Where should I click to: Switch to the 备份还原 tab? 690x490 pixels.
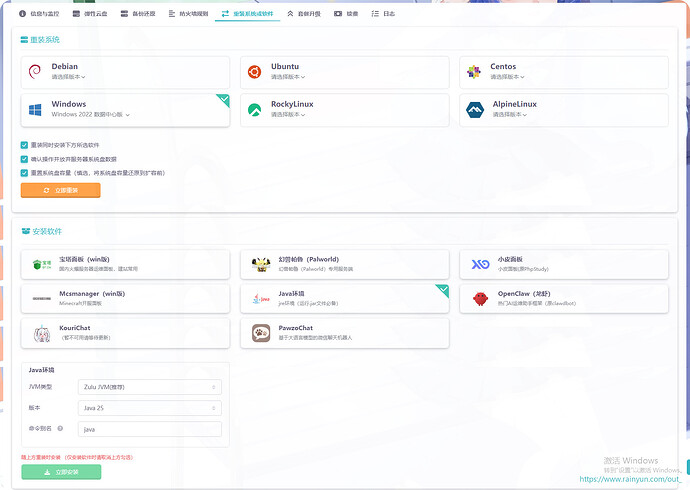pyautogui.click(x=138, y=14)
